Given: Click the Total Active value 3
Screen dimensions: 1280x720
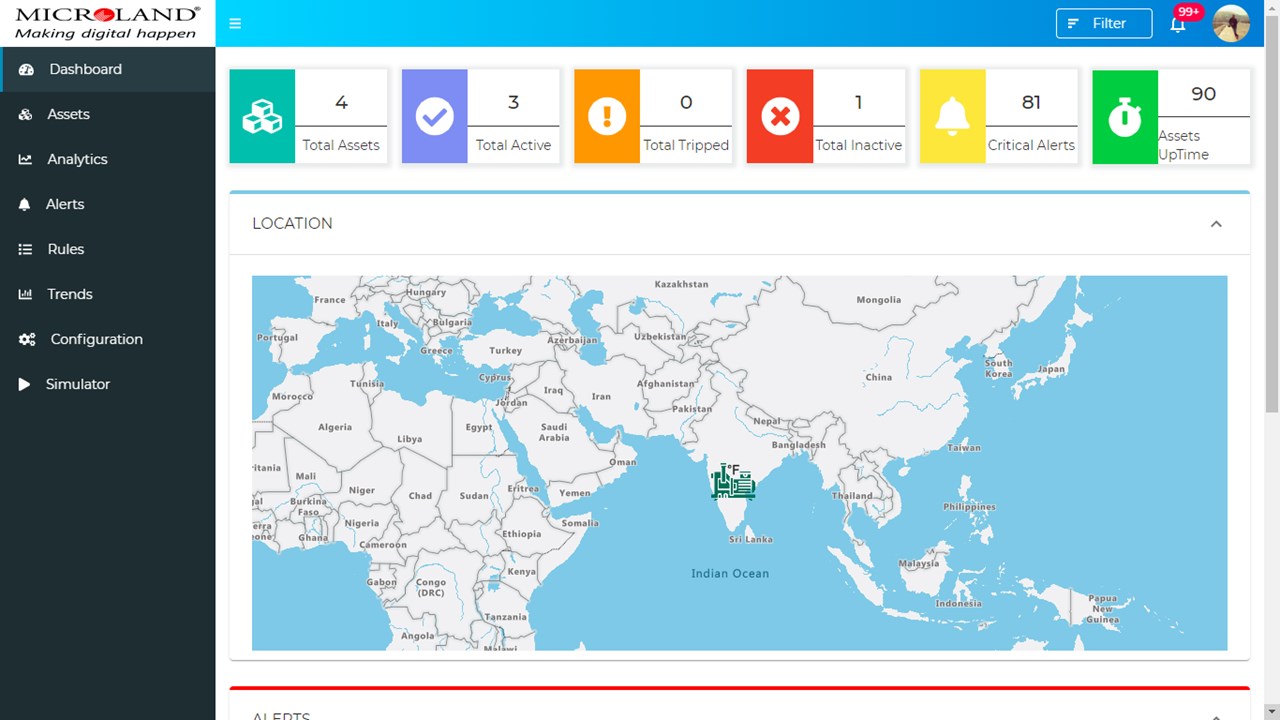Looking at the screenshot, I should tap(513, 102).
